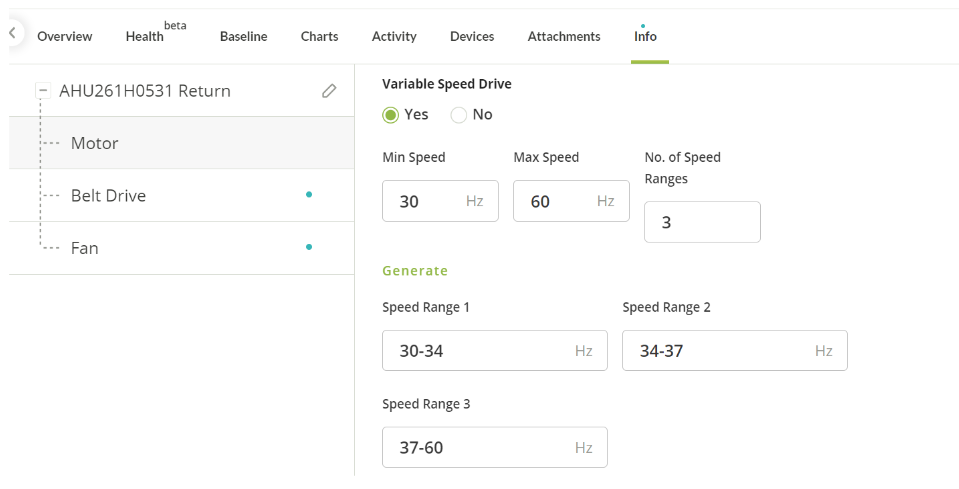Select the Fan component
The image size is (959, 489).
tap(182, 248)
